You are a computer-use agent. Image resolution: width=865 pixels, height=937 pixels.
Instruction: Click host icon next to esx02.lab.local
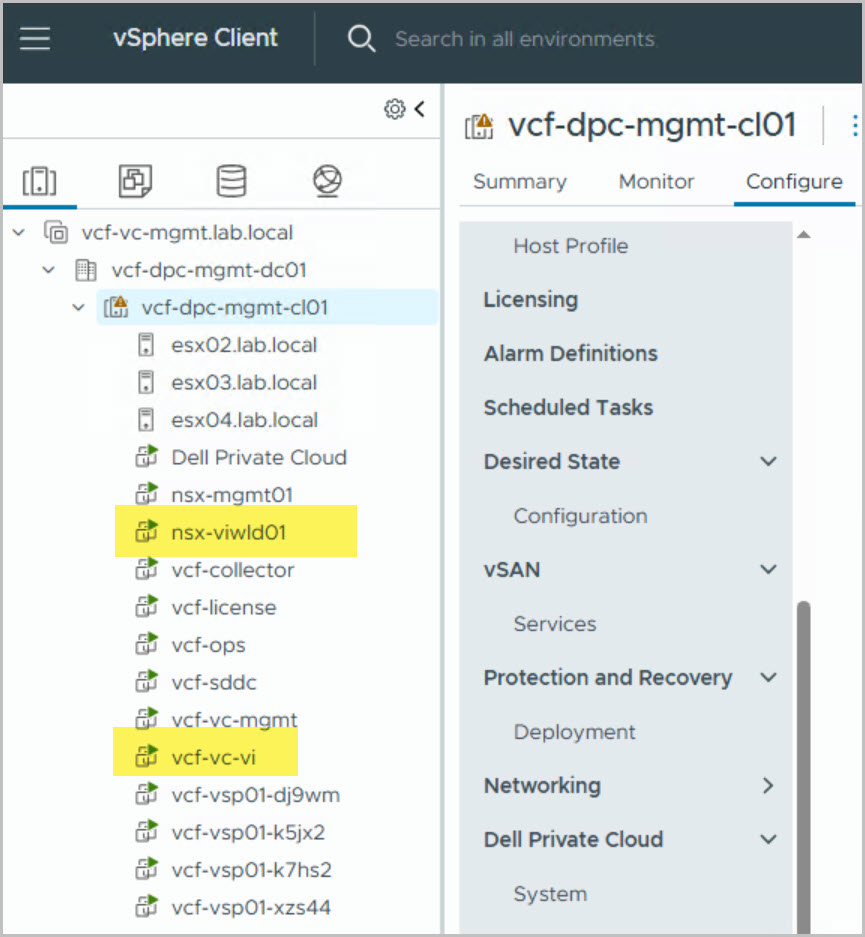(146, 345)
